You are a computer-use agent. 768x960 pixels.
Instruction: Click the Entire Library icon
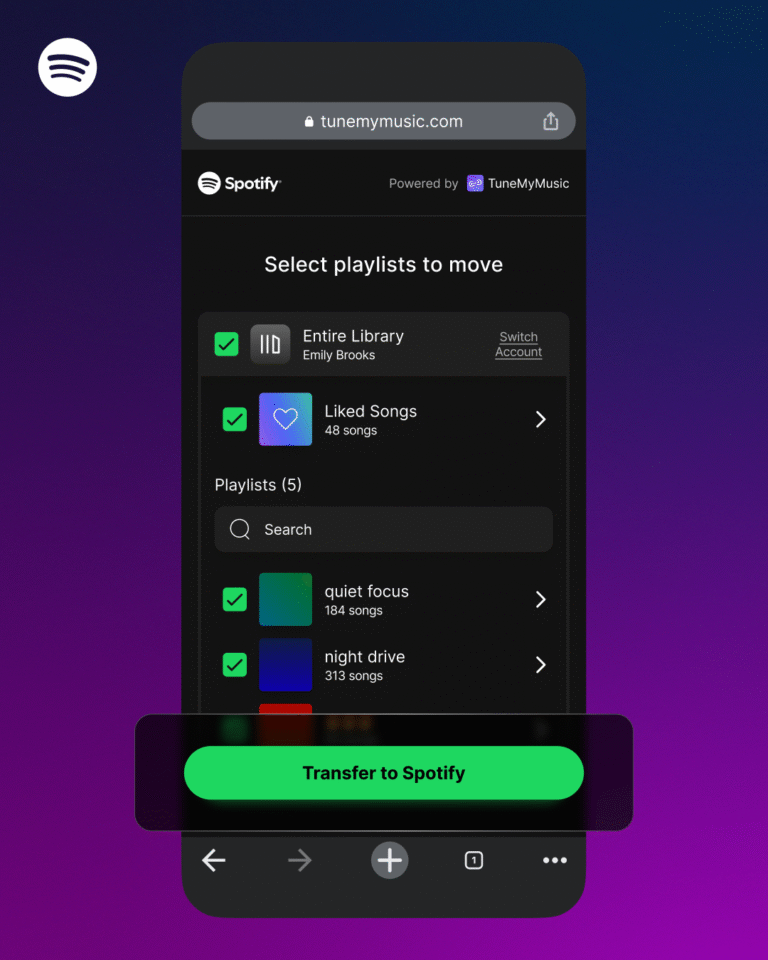click(270, 344)
